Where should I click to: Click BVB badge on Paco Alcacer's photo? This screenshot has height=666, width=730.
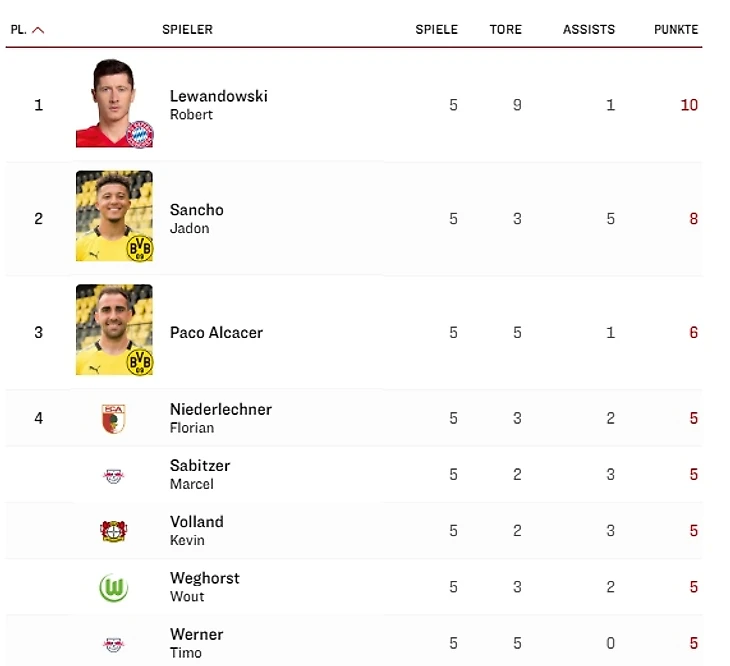pos(140,362)
